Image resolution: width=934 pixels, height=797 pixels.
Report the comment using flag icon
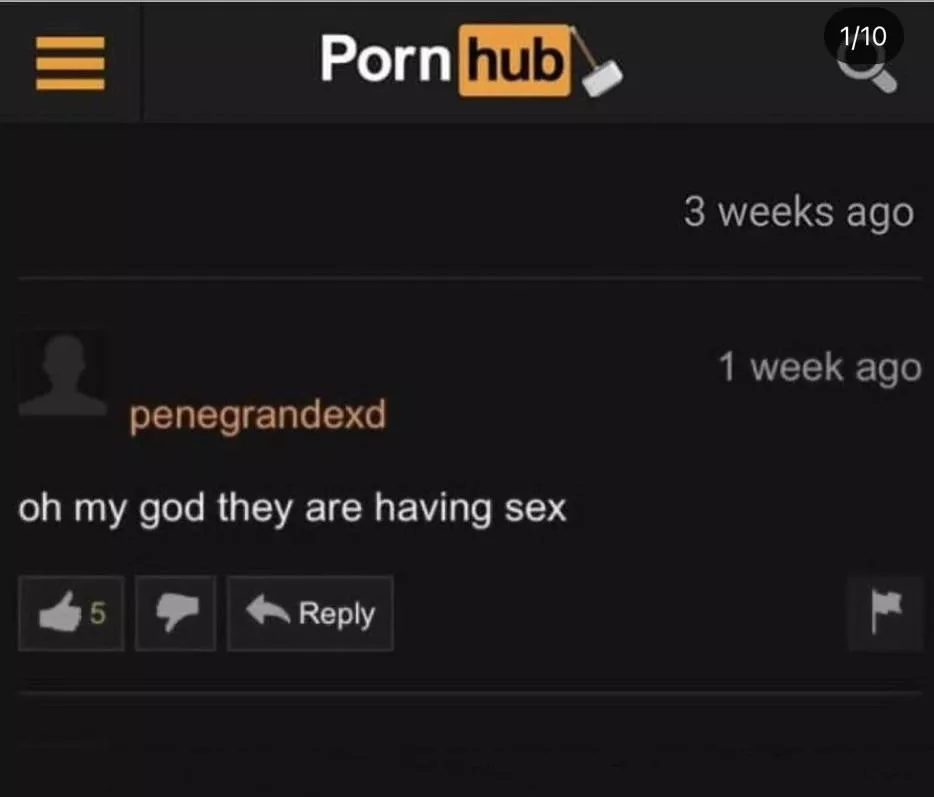pos(886,613)
